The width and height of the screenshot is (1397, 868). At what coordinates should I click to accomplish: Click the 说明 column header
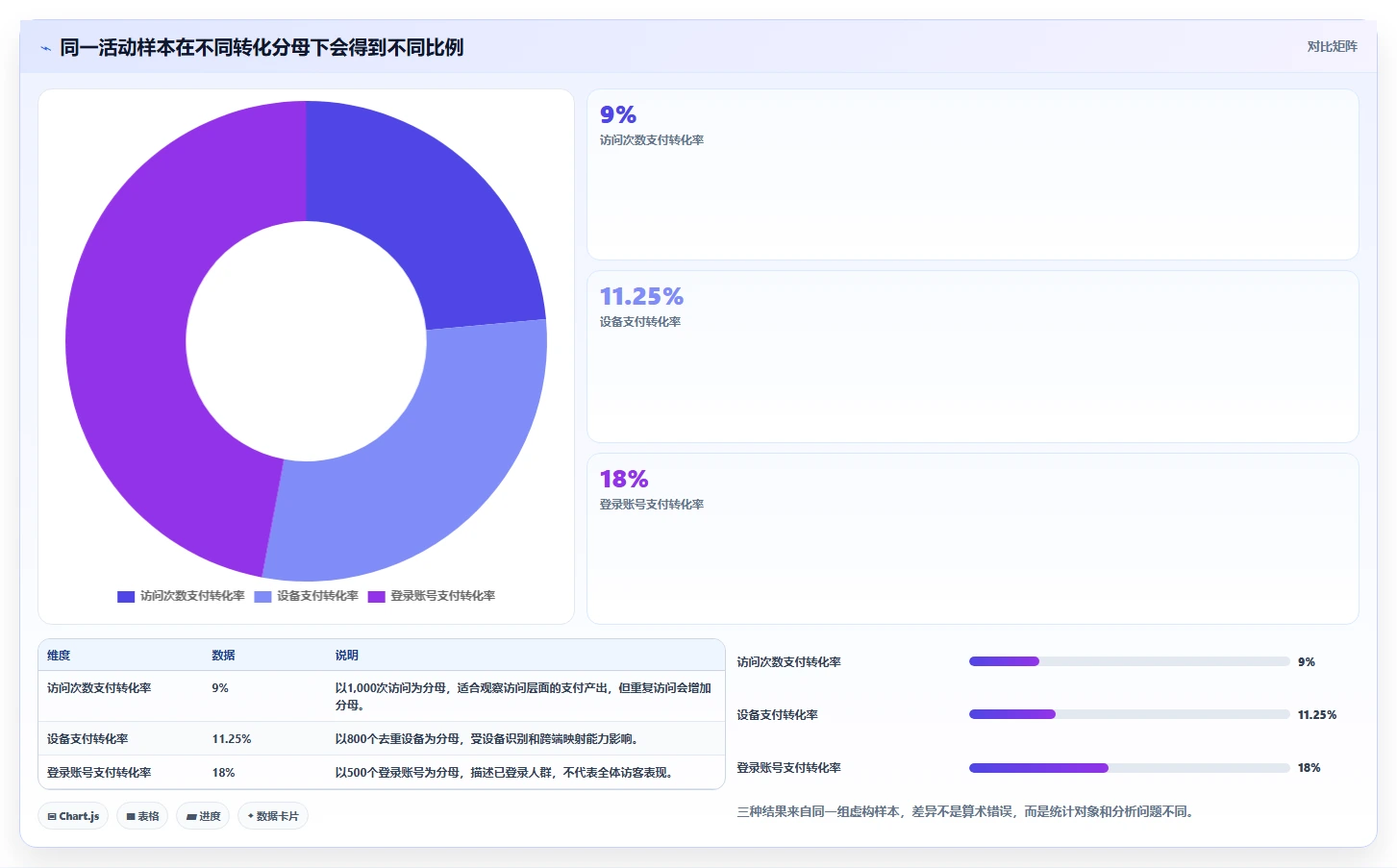(x=346, y=656)
